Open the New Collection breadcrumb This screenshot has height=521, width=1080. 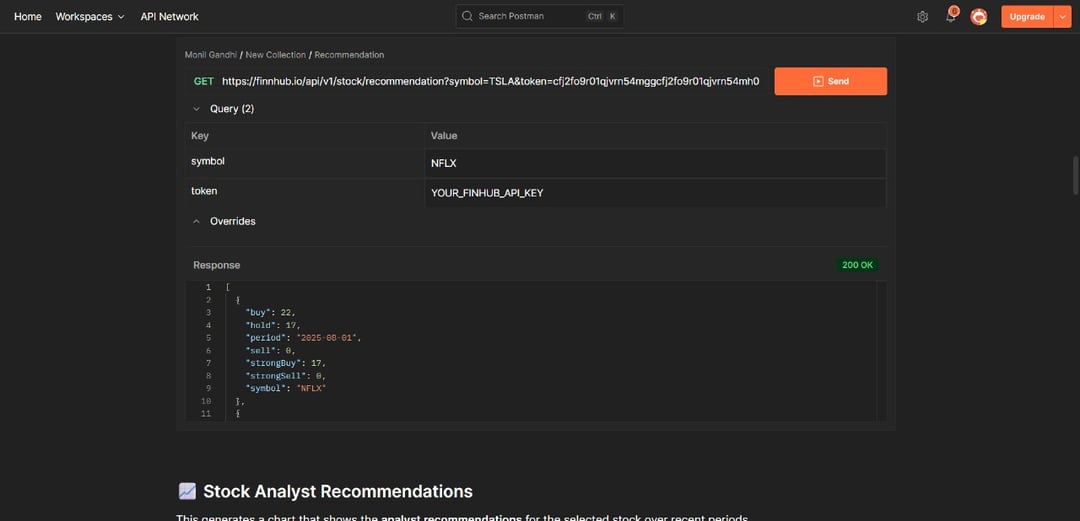point(276,54)
